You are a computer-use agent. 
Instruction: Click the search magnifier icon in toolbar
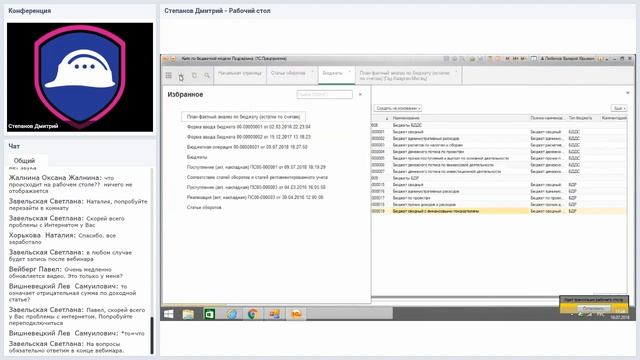pyautogui.click(x=207, y=76)
